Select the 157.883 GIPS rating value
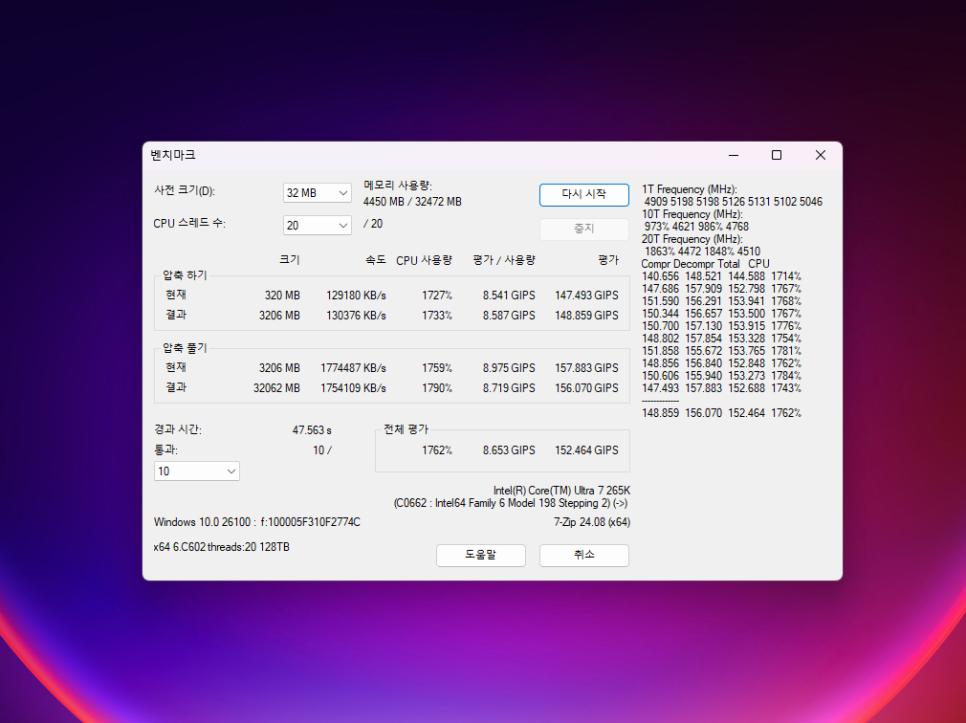966x723 pixels. click(x=586, y=368)
